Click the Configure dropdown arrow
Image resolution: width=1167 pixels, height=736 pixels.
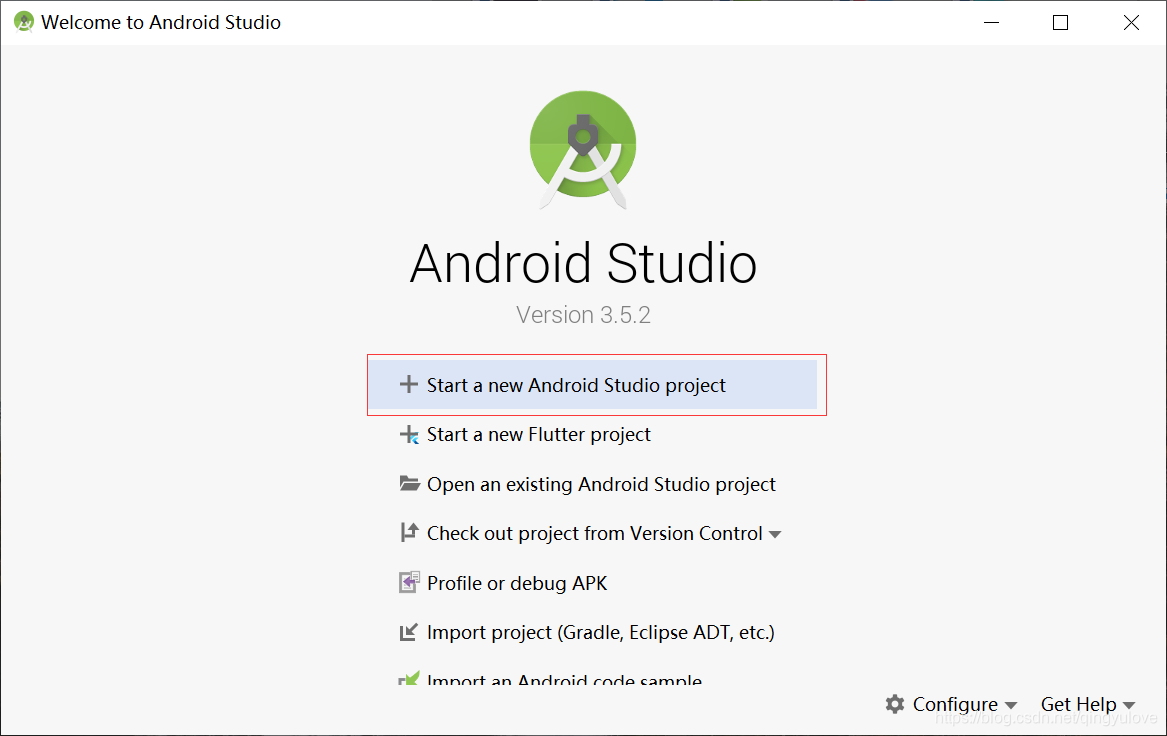pyautogui.click(x=1011, y=705)
